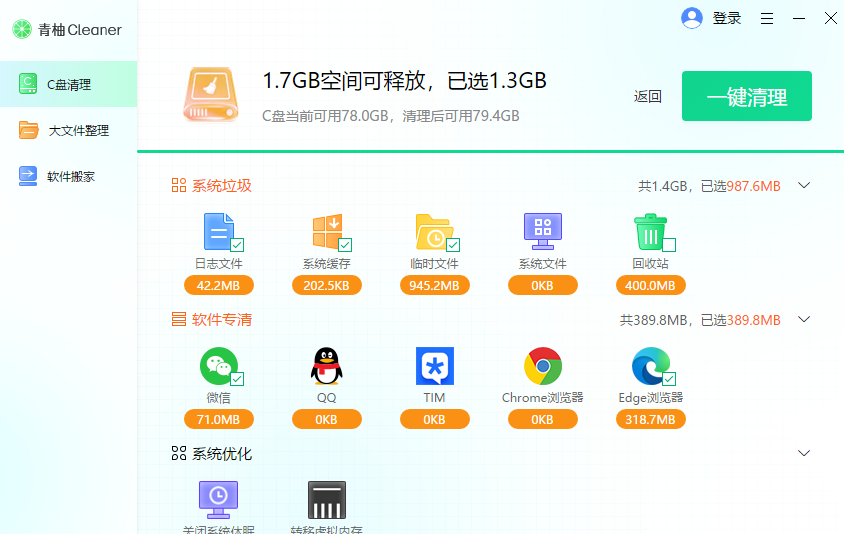The width and height of the screenshot is (844, 534).
Task: Click the 42.2MB size badge
Action: point(219,285)
